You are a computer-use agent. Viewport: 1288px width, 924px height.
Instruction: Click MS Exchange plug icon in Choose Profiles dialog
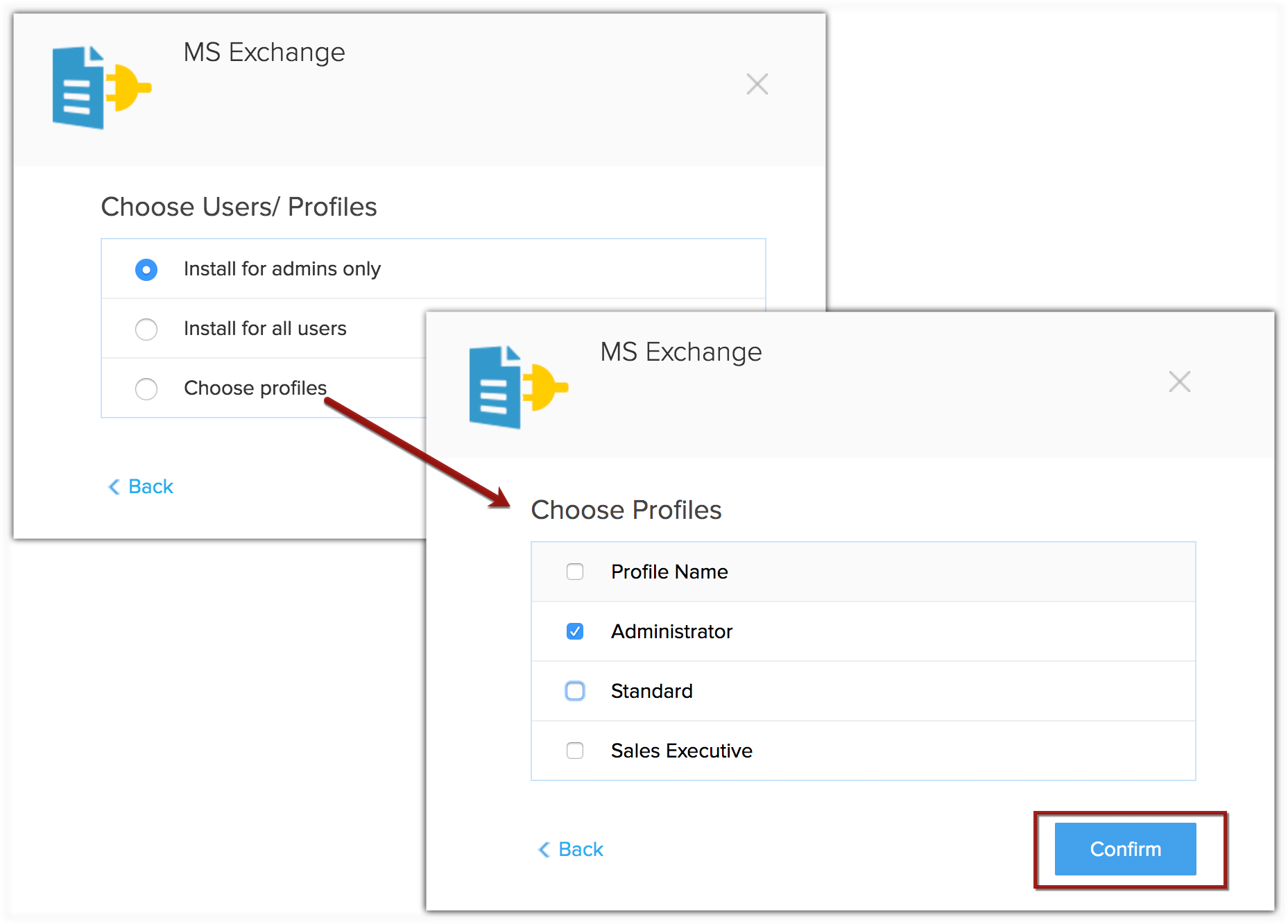pyautogui.click(x=518, y=386)
